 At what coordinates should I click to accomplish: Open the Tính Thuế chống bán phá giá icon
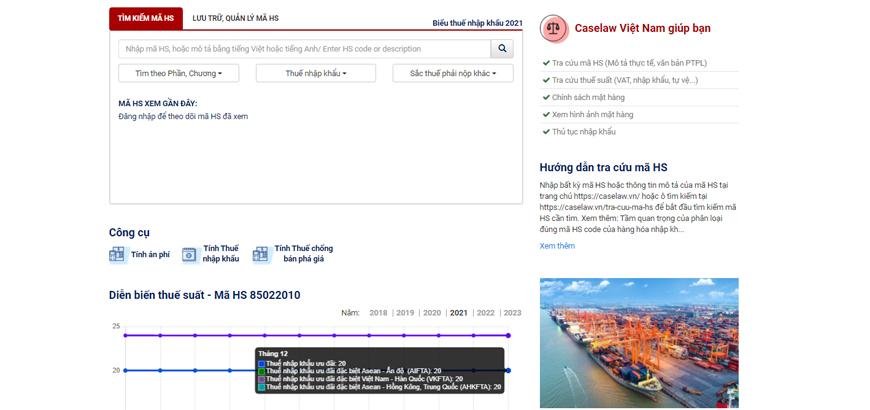261,255
